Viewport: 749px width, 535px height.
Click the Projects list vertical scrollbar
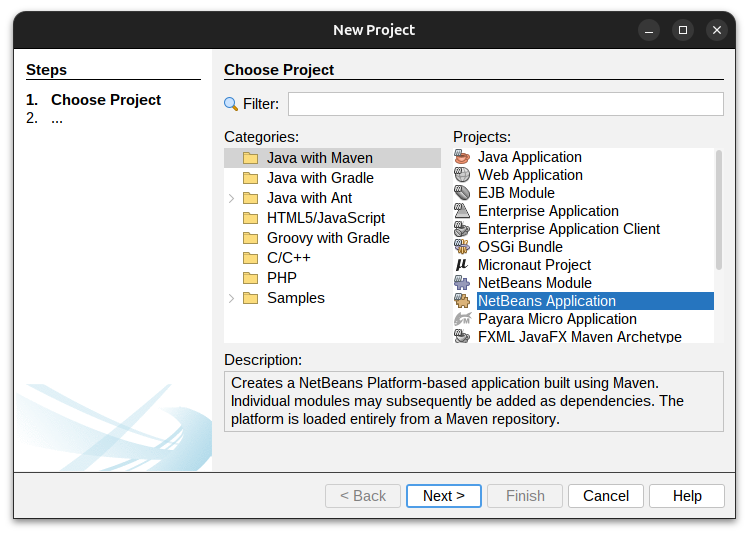718,210
